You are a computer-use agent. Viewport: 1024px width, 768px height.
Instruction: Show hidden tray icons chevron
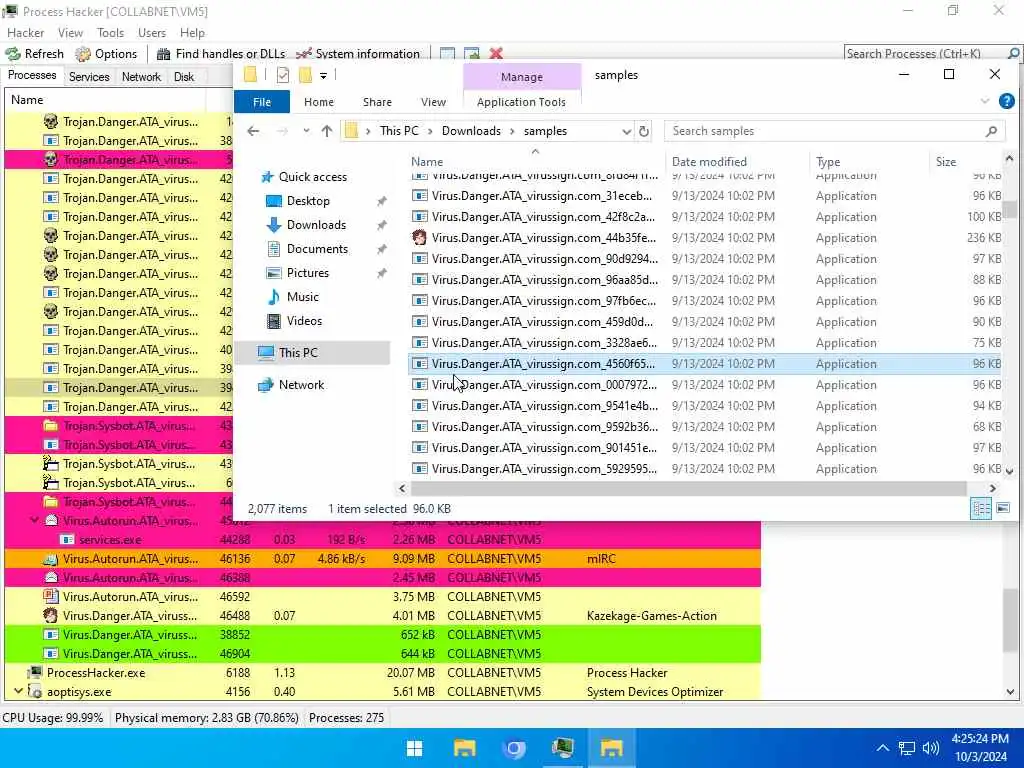[882, 748]
